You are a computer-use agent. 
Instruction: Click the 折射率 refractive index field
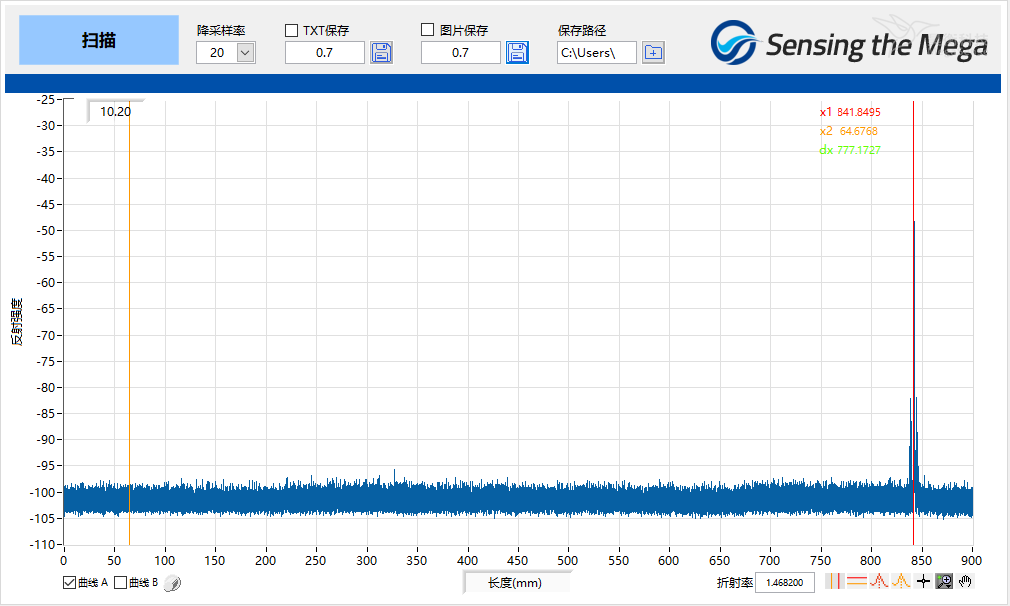click(785, 582)
